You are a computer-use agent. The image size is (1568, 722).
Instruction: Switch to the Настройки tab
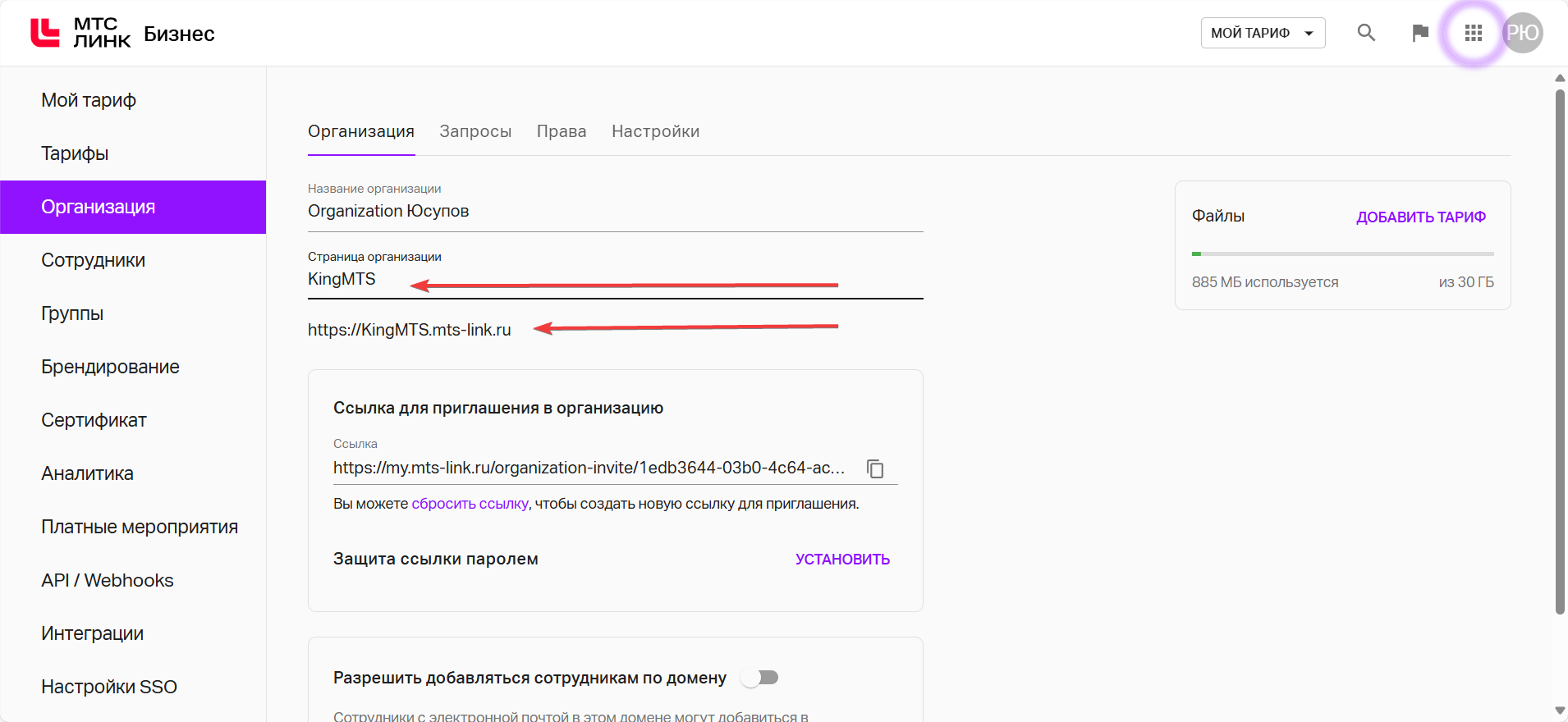click(x=655, y=131)
